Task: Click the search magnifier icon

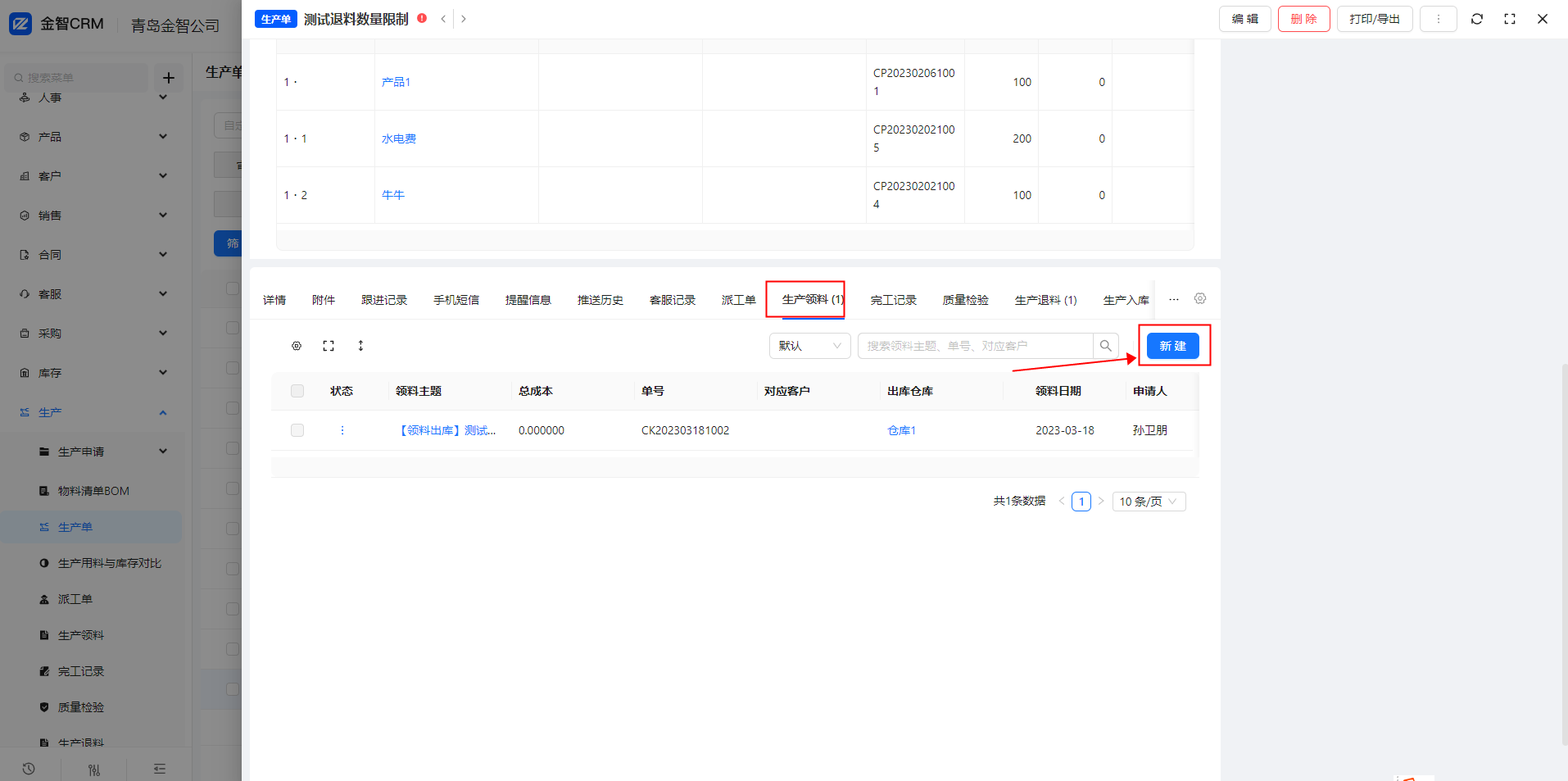Action: [1105, 346]
